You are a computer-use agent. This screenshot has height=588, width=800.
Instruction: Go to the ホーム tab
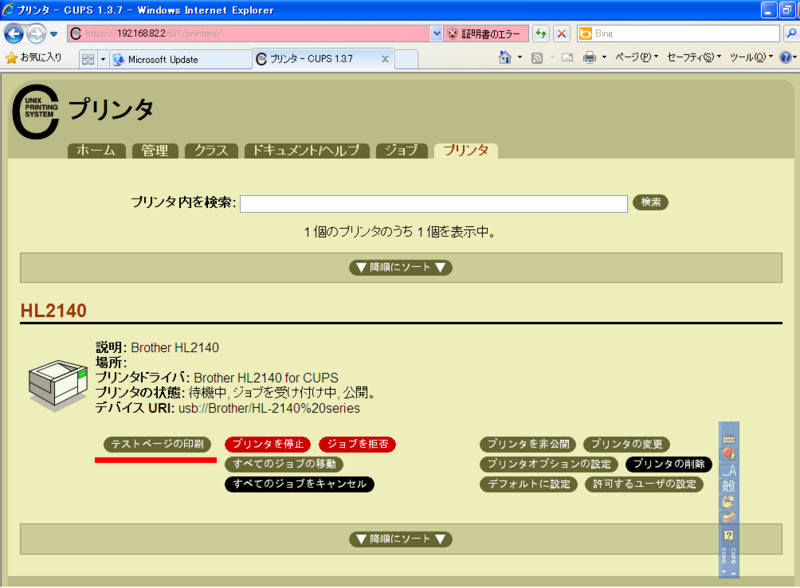tap(96, 151)
